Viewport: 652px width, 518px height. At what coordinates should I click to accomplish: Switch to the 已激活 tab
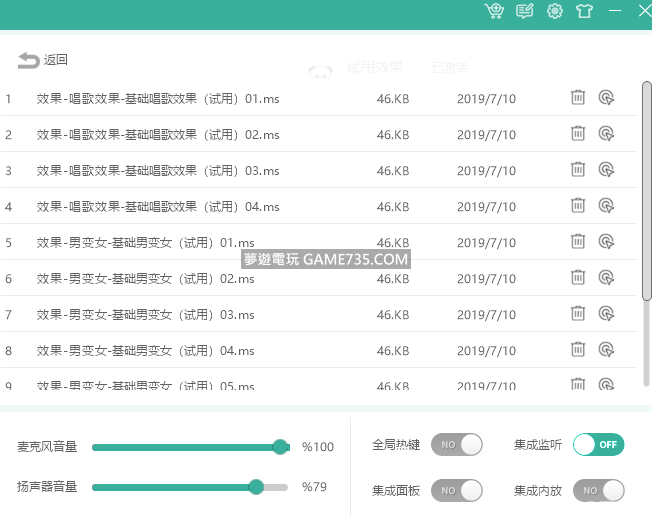[x=449, y=67]
